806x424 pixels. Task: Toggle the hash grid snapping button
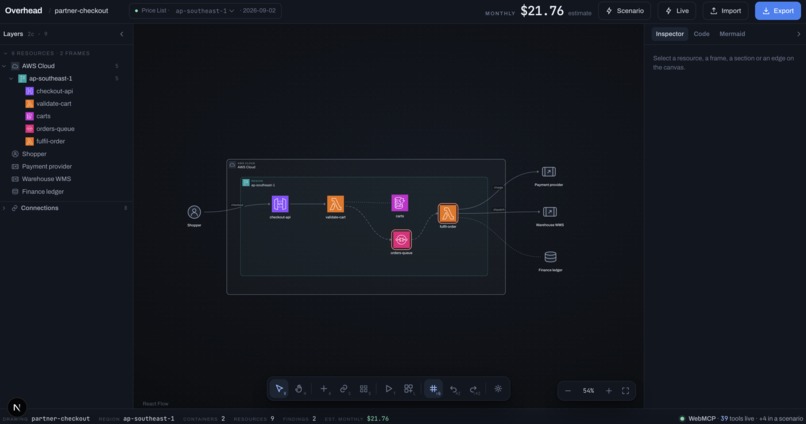click(433, 389)
